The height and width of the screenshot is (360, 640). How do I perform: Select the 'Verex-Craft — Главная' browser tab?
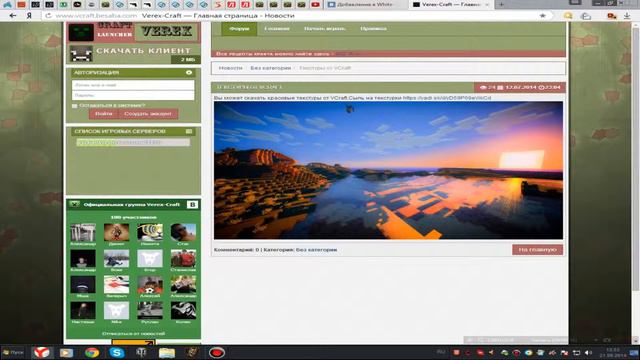pyautogui.click(x=450, y=4)
